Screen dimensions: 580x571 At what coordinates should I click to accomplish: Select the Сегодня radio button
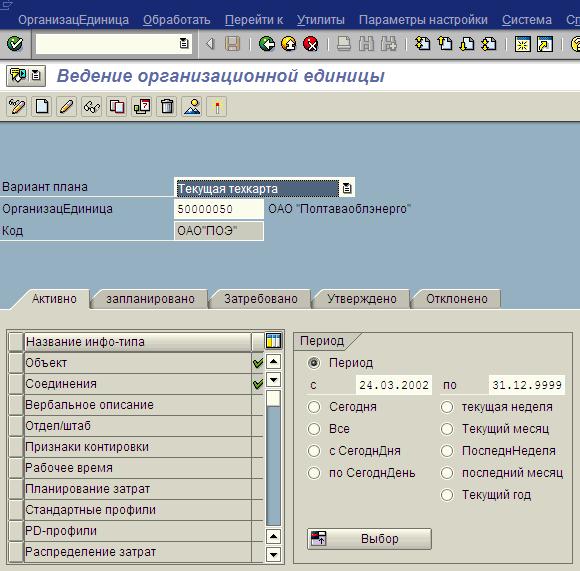coord(314,407)
